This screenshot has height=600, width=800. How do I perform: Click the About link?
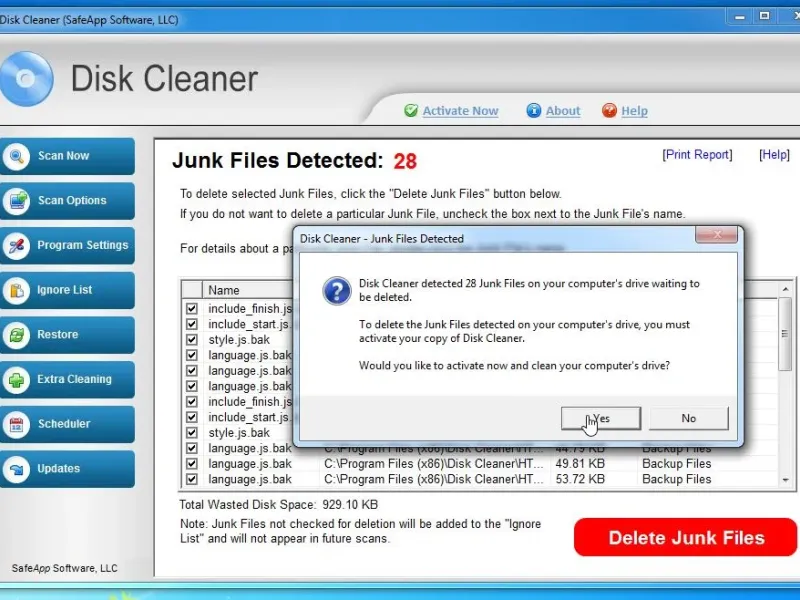(x=563, y=111)
